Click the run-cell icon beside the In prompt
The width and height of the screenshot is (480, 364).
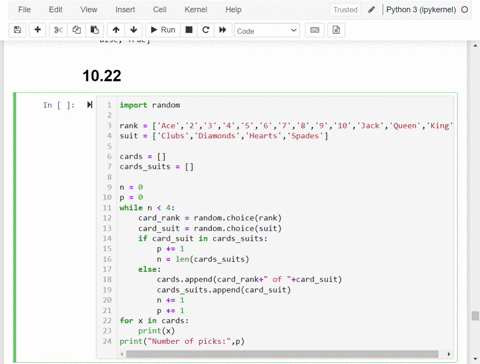tap(89, 105)
